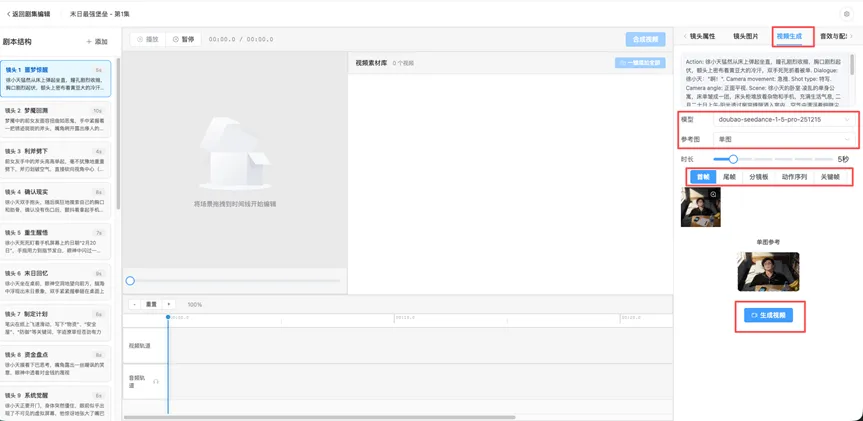Click the left chevron arrow before 镜头属性 tab
The width and height of the screenshot is (863, 421).
[x=685, y=36]
